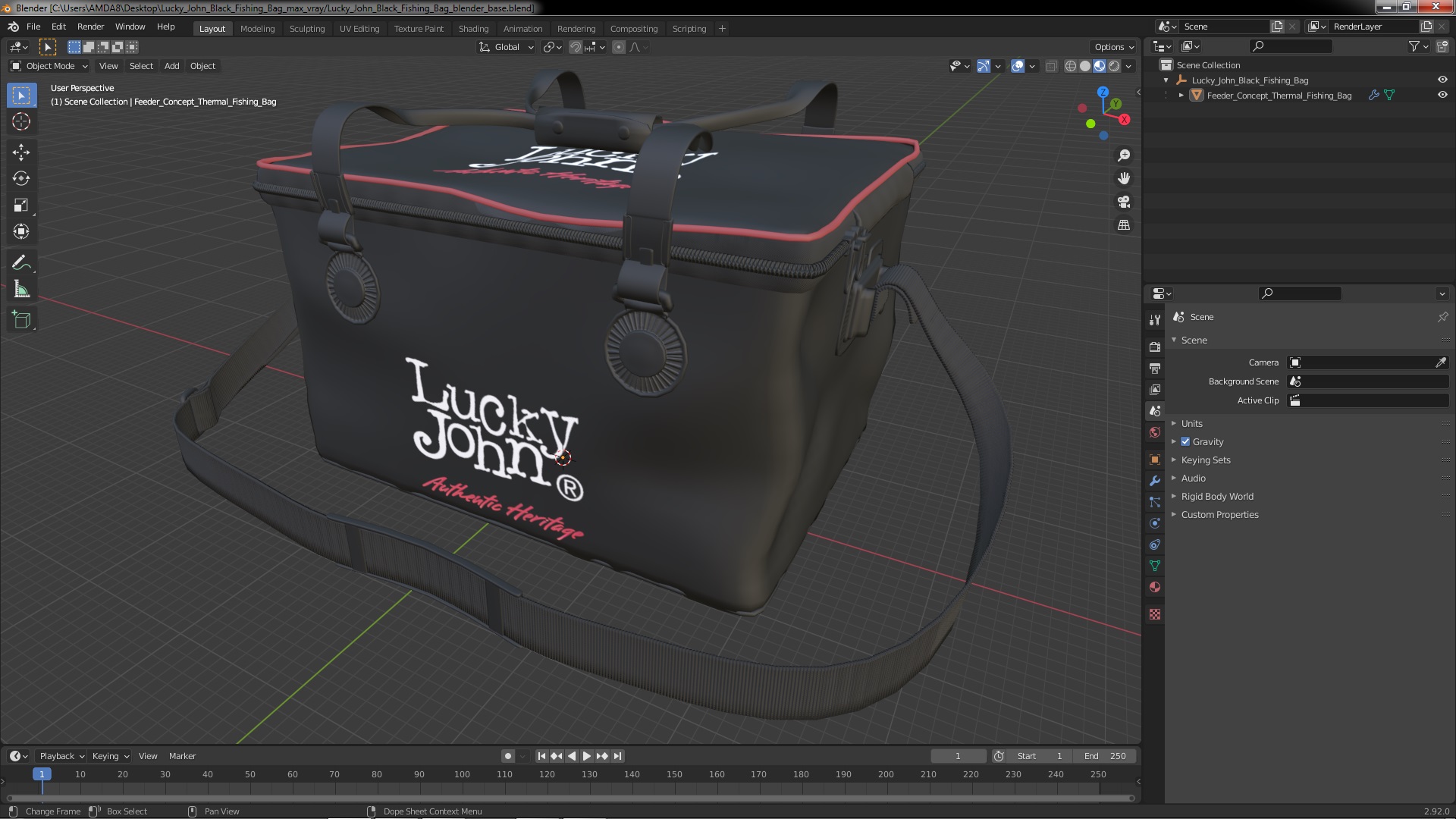
Task: Open the Modifier properties tab
Action: tap(1155, 481)
